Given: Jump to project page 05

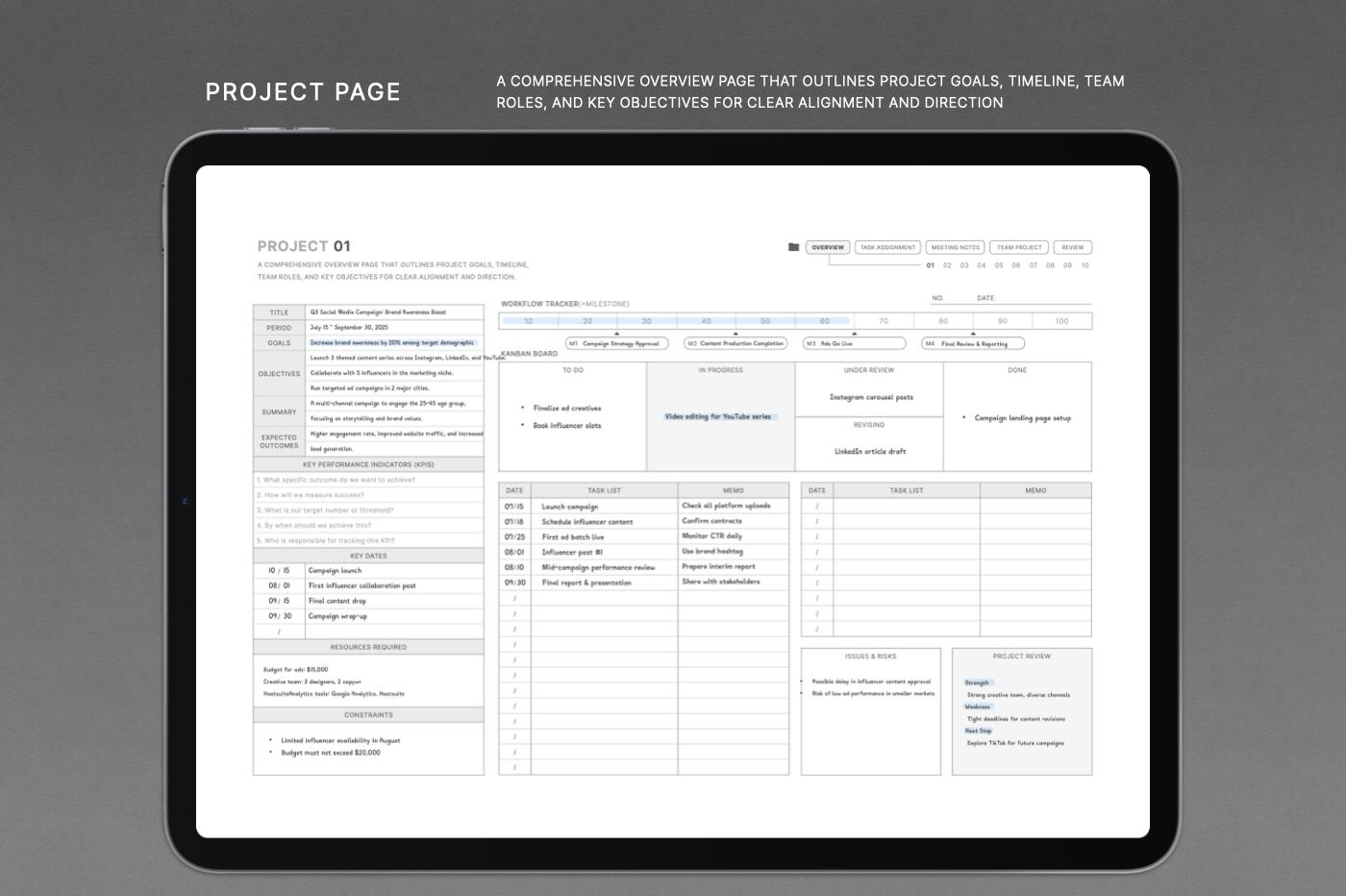Looking at the screenshot, I should point(999,265).
